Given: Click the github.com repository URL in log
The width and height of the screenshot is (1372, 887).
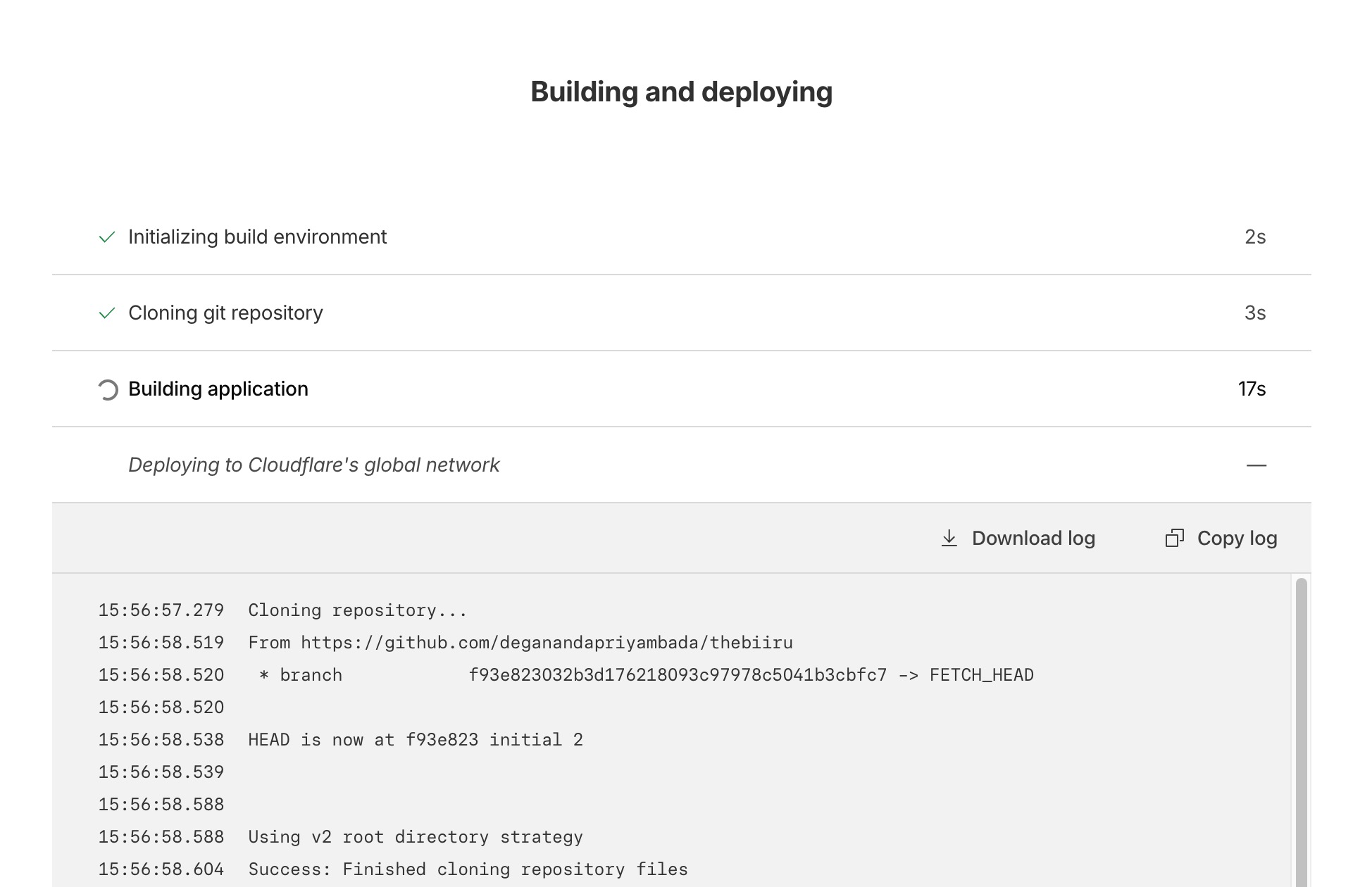Looking at the screenshot, I should click(x=547, y=643).
